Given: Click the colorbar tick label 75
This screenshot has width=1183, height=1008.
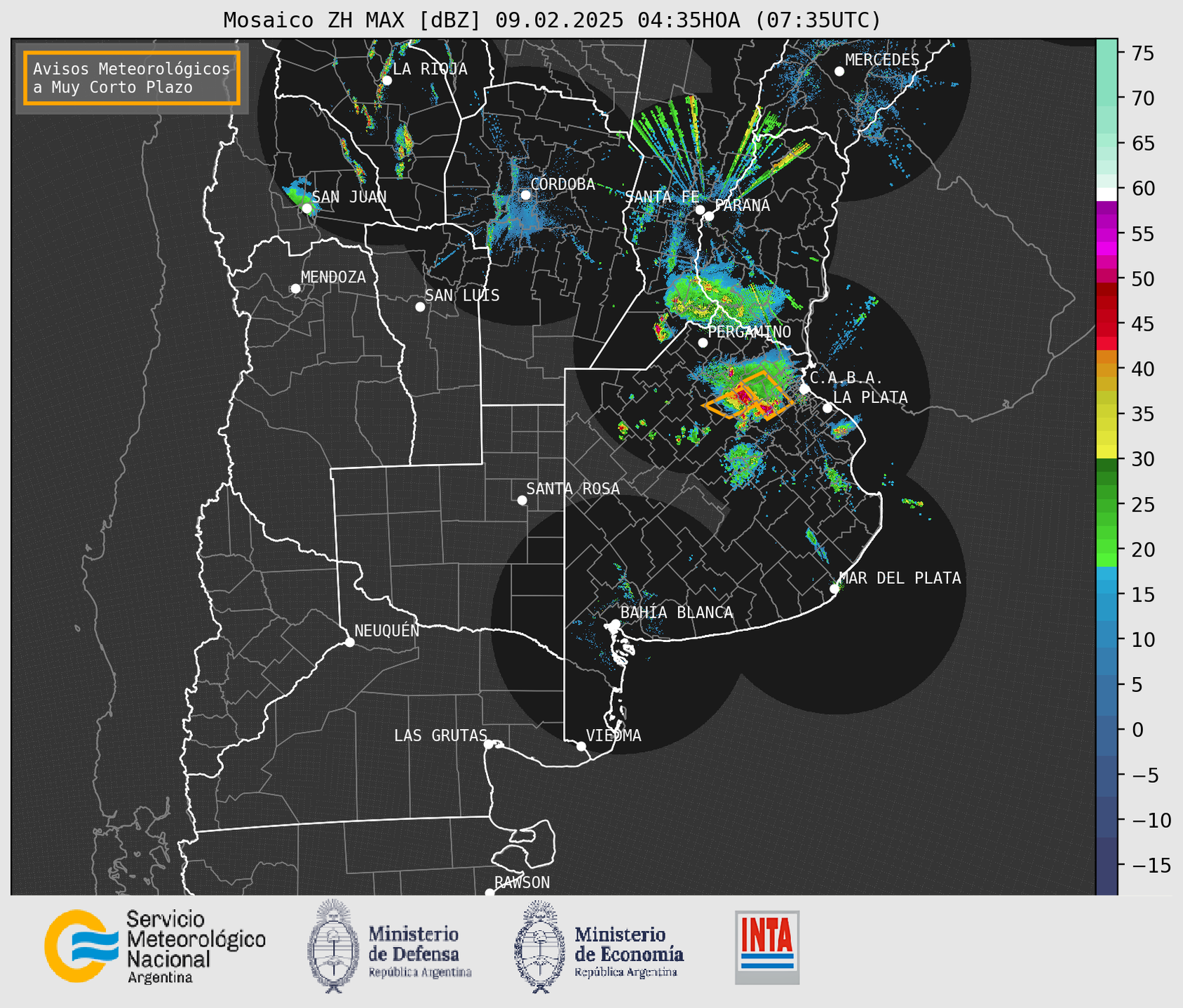Looking at the screenshot, I should (x=1142, y=53).
